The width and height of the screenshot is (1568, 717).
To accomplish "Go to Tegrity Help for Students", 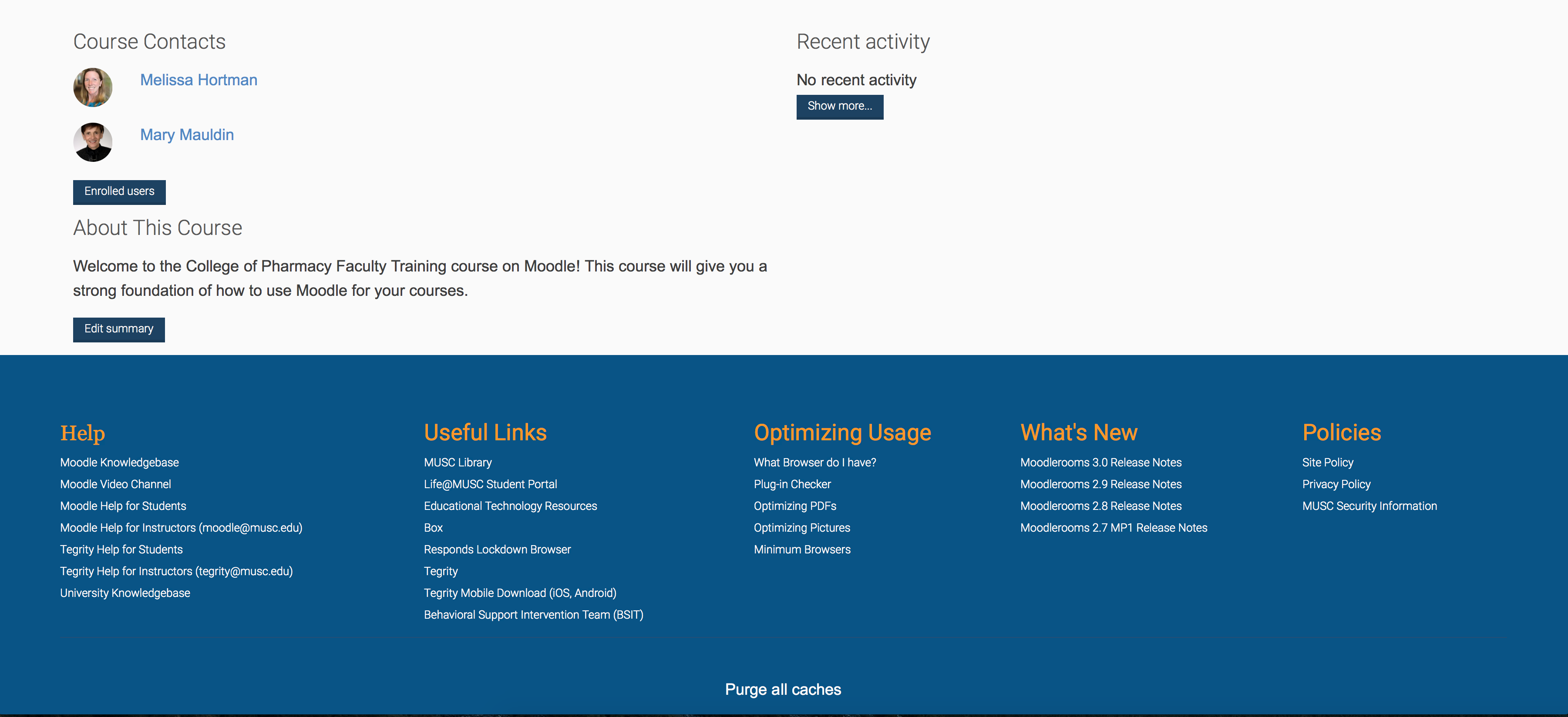I will pyautogui.click(x=121, y=549).
